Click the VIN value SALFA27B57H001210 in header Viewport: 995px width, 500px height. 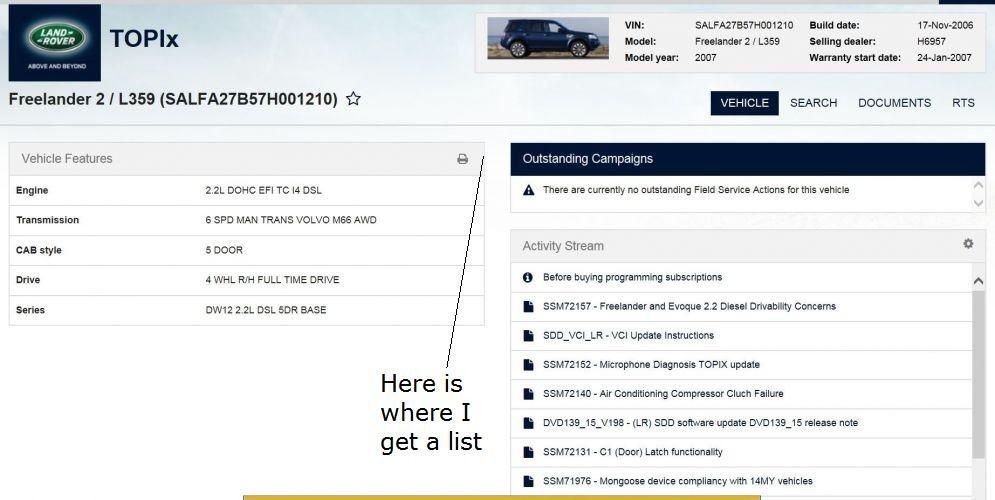pyautogui.click(x=744, y=25)
